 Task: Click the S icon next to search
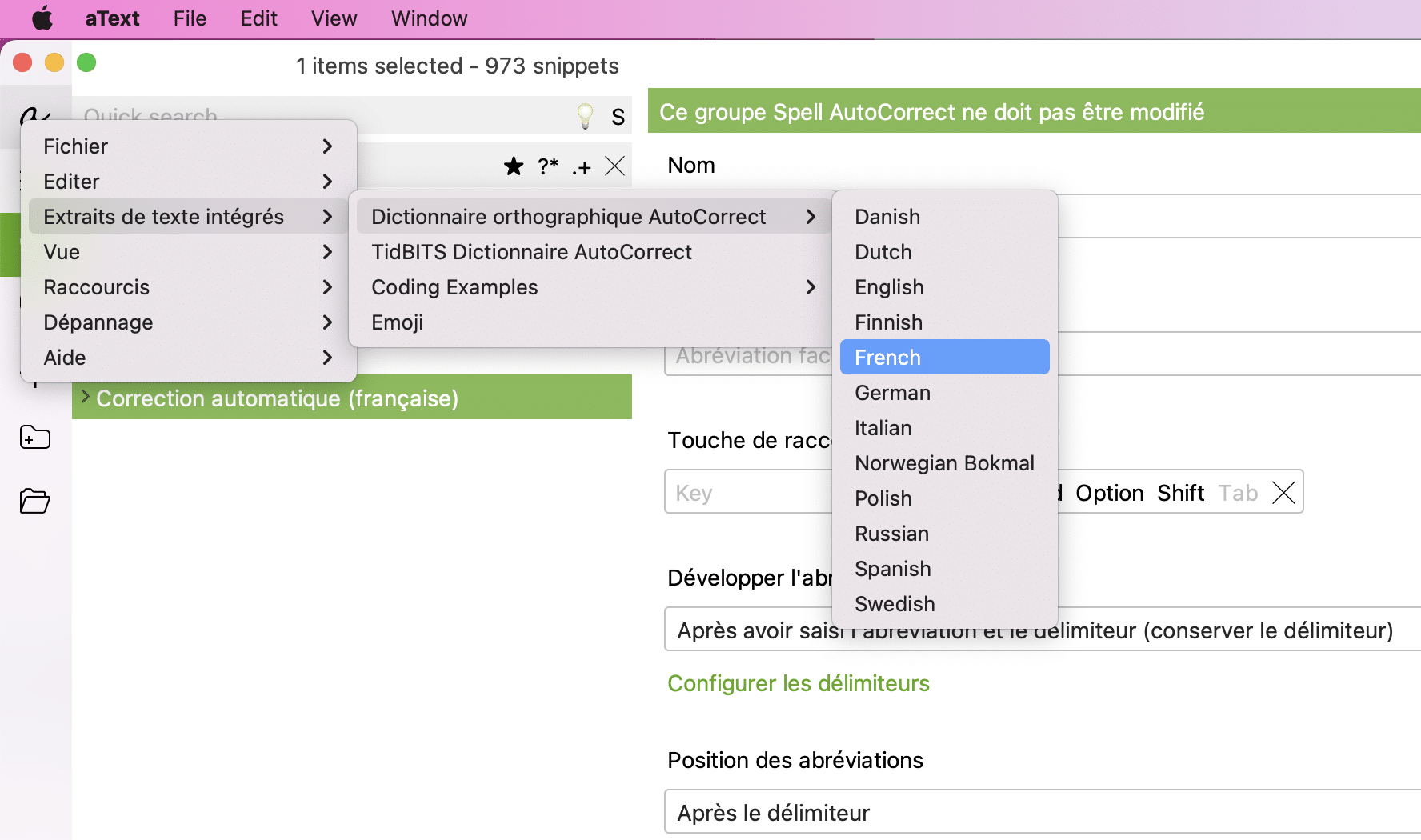618,118
